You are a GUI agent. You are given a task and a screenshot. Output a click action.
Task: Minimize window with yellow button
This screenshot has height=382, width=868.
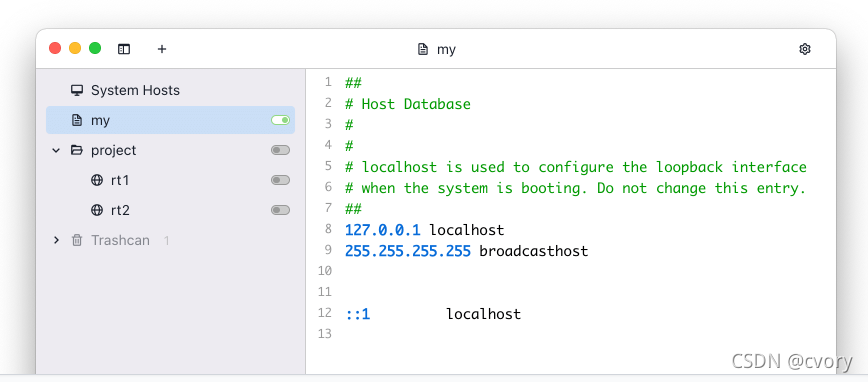75,48
